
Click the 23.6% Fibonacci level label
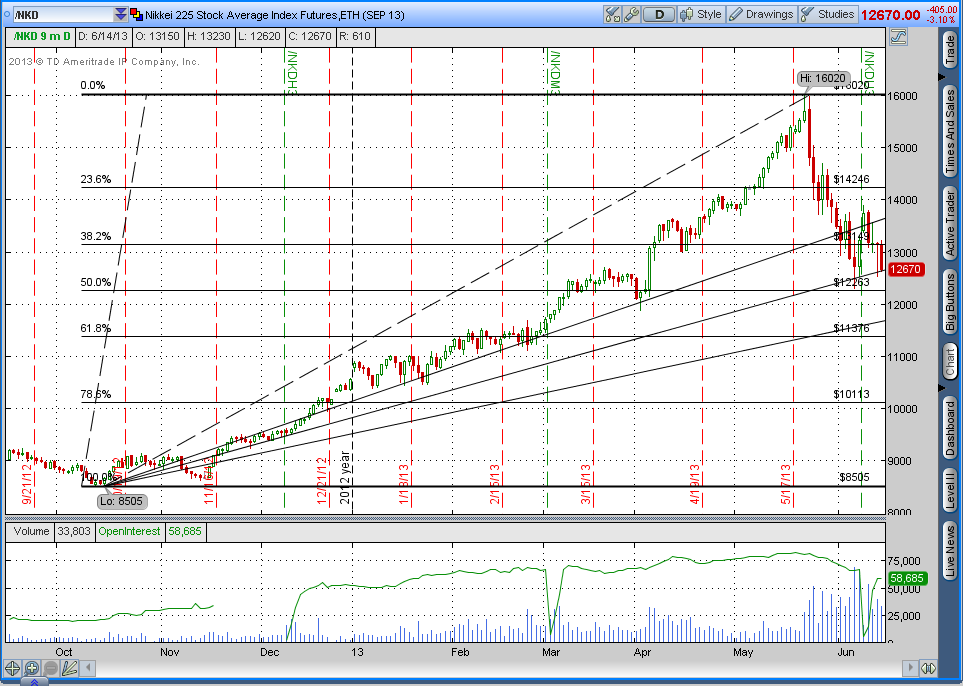[96, 179]
